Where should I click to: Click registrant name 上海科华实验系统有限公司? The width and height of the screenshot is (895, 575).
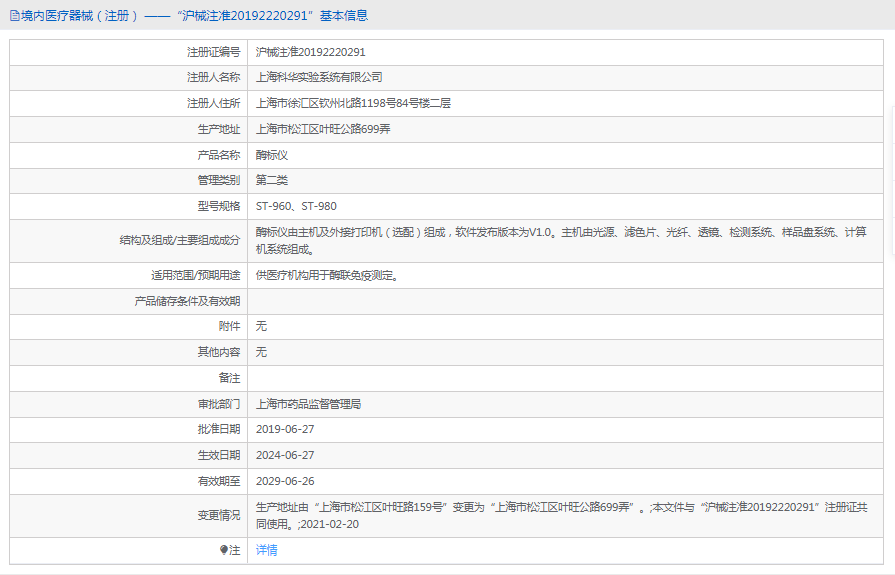click(319, 77)
